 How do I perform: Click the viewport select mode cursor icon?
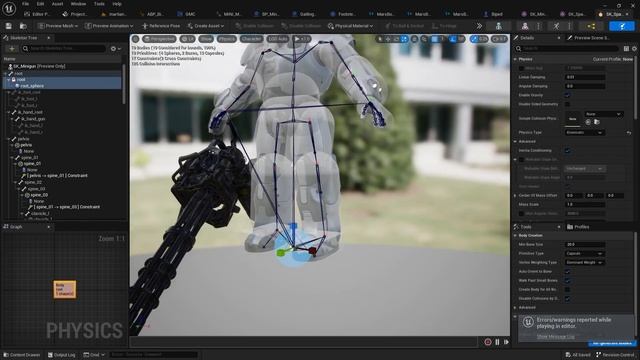[380, 39]
